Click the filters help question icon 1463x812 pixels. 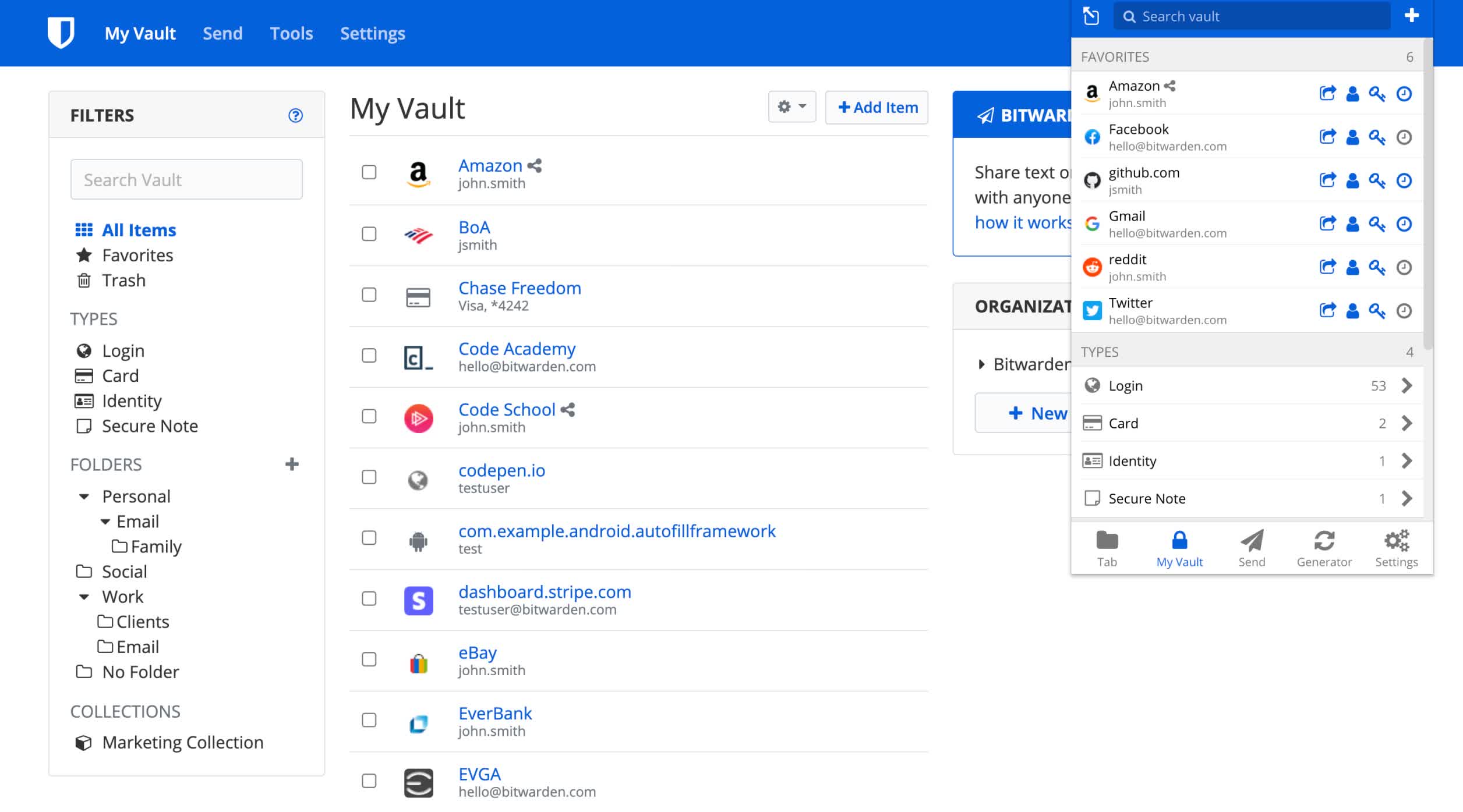click(295, 115)
